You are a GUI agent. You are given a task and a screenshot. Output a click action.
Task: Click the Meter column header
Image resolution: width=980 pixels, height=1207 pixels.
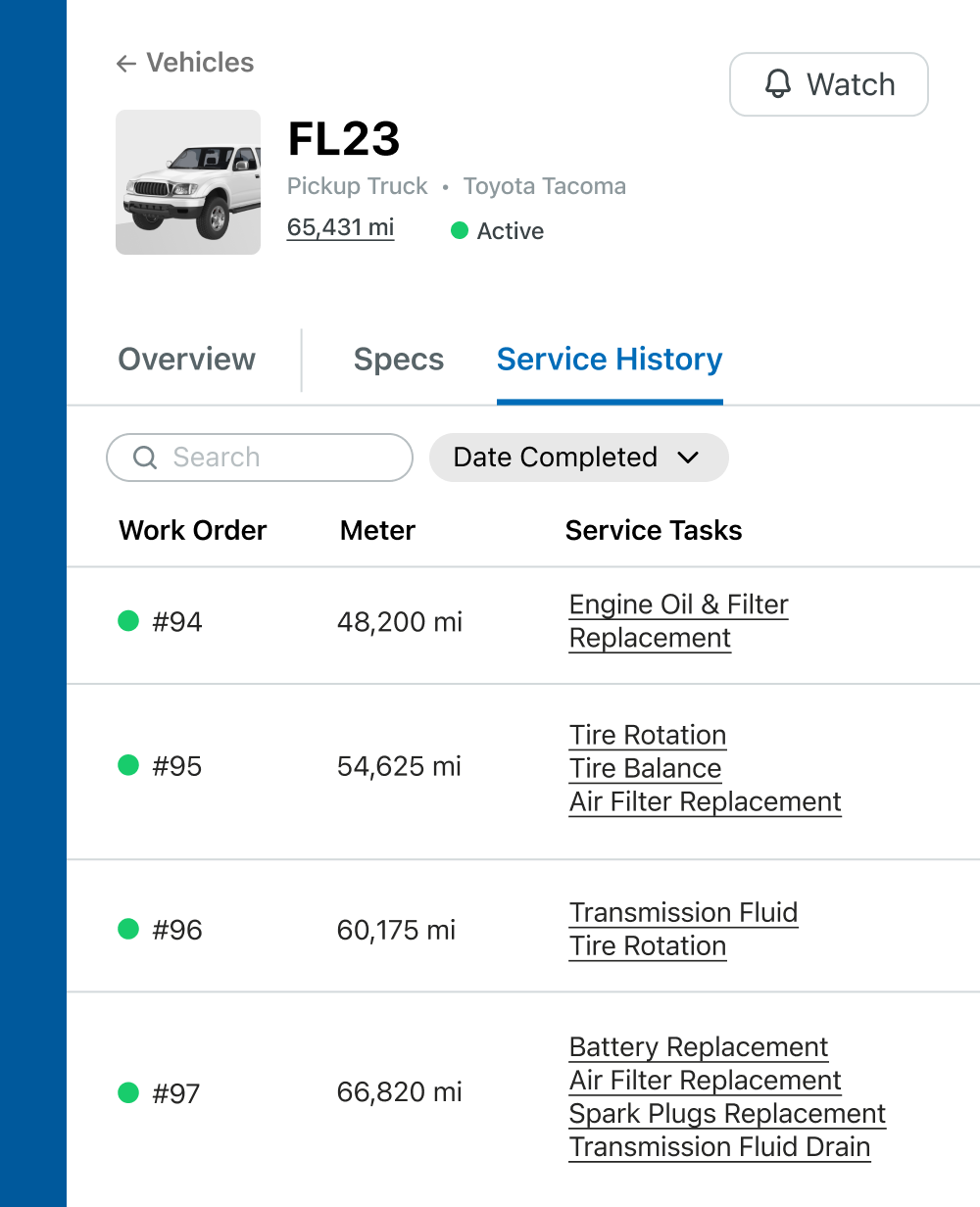point(377,531)
